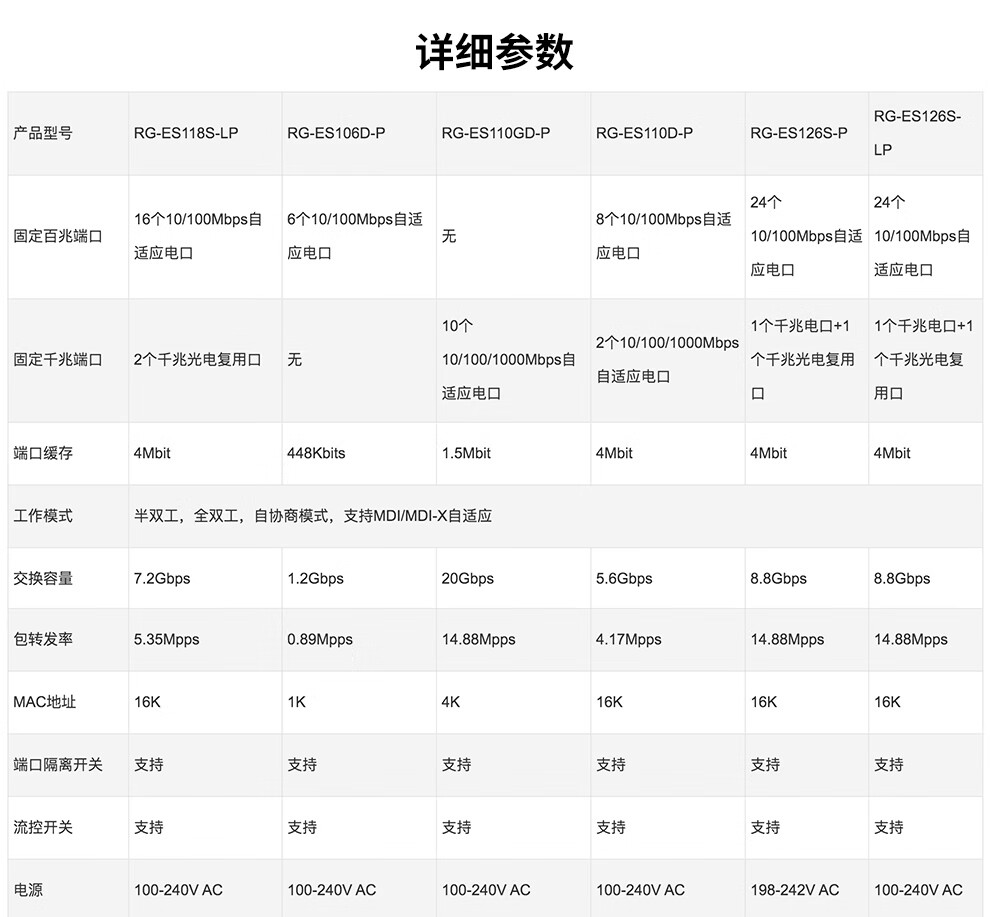Select the RG-ES110GD-P column header
Viewport: 990px width, 917px height.
496,133
